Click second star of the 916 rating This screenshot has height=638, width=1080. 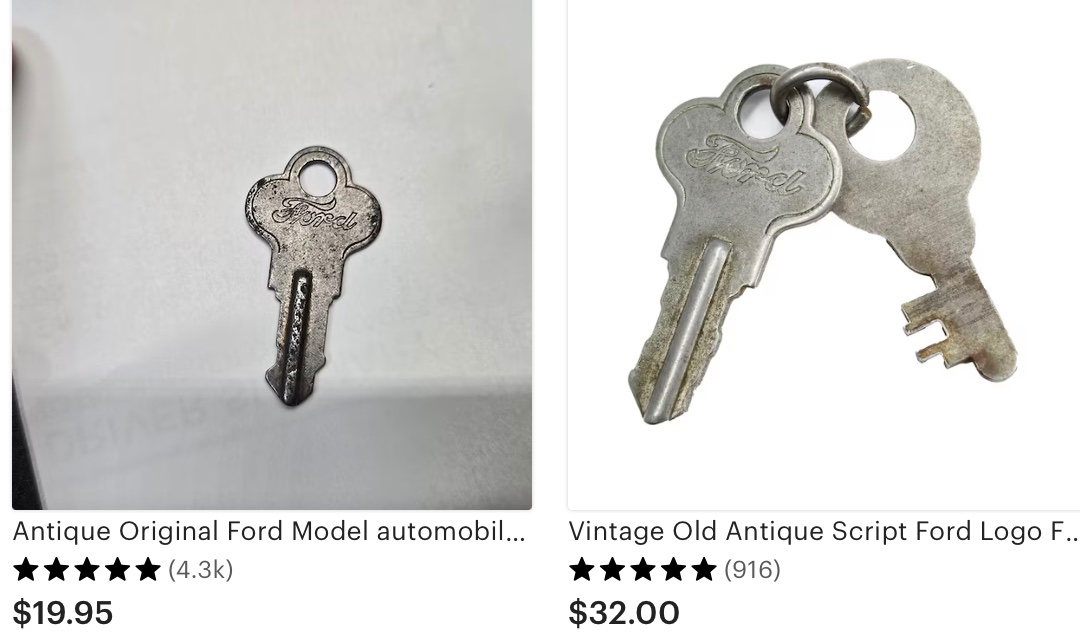[x=612, y=570]
